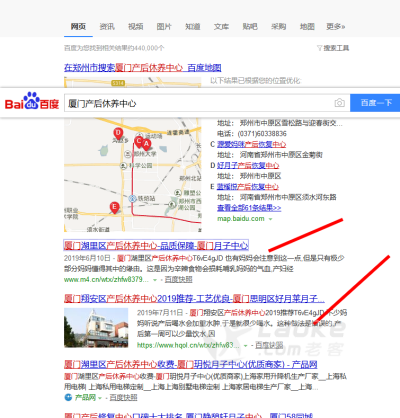Switch to the 资讯 tab
Screen dimensions: 400x418
[x=107, y=27]
